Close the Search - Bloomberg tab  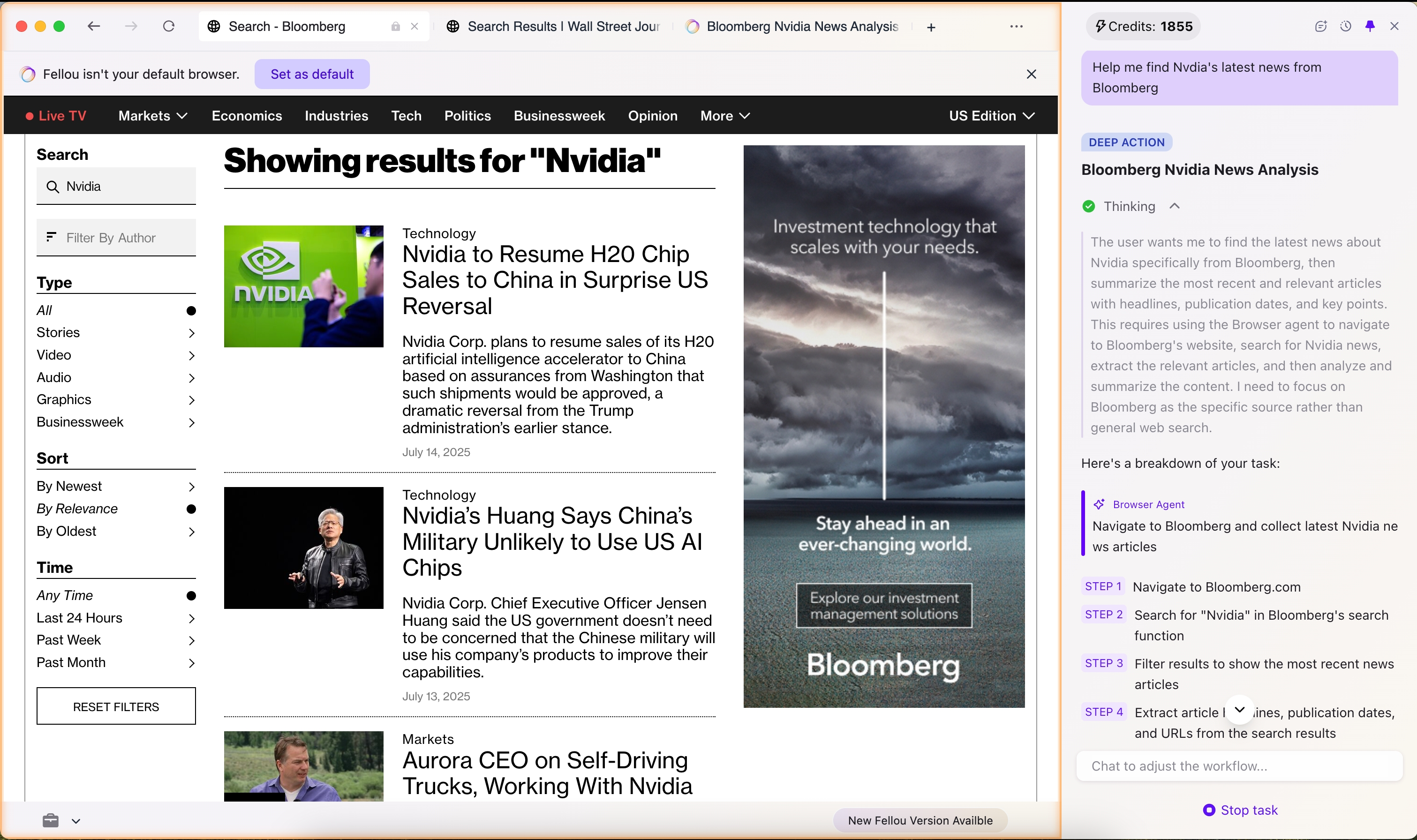click(415, 26)
